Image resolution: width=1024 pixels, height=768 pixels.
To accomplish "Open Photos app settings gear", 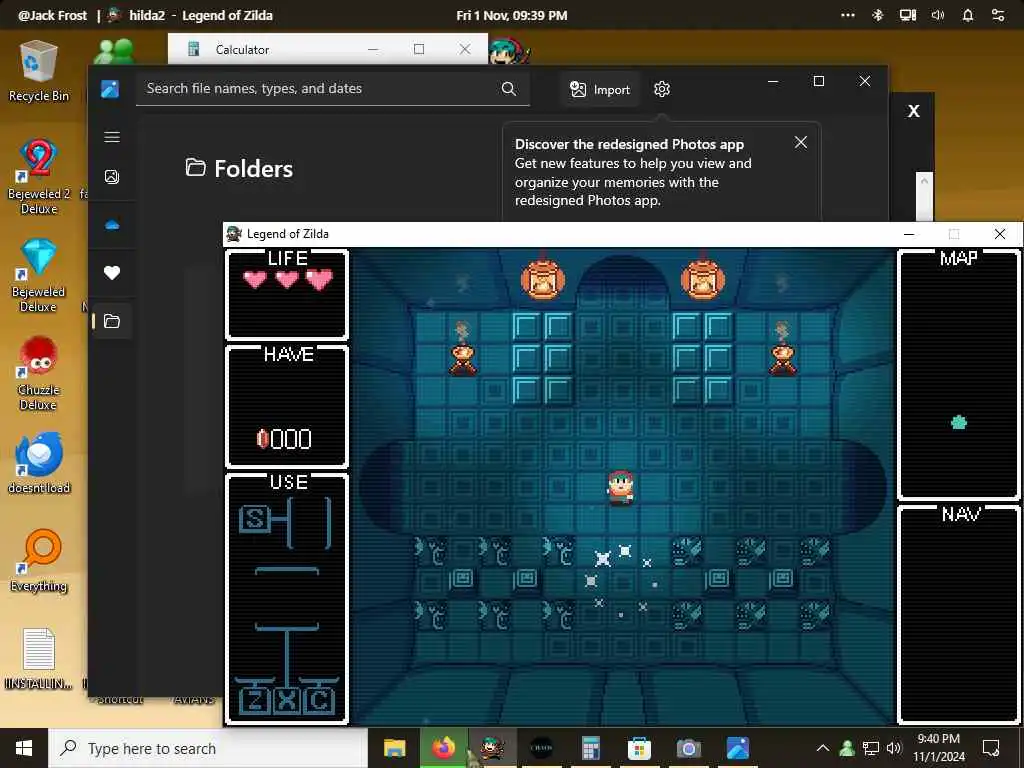I will tap(662, 89).
